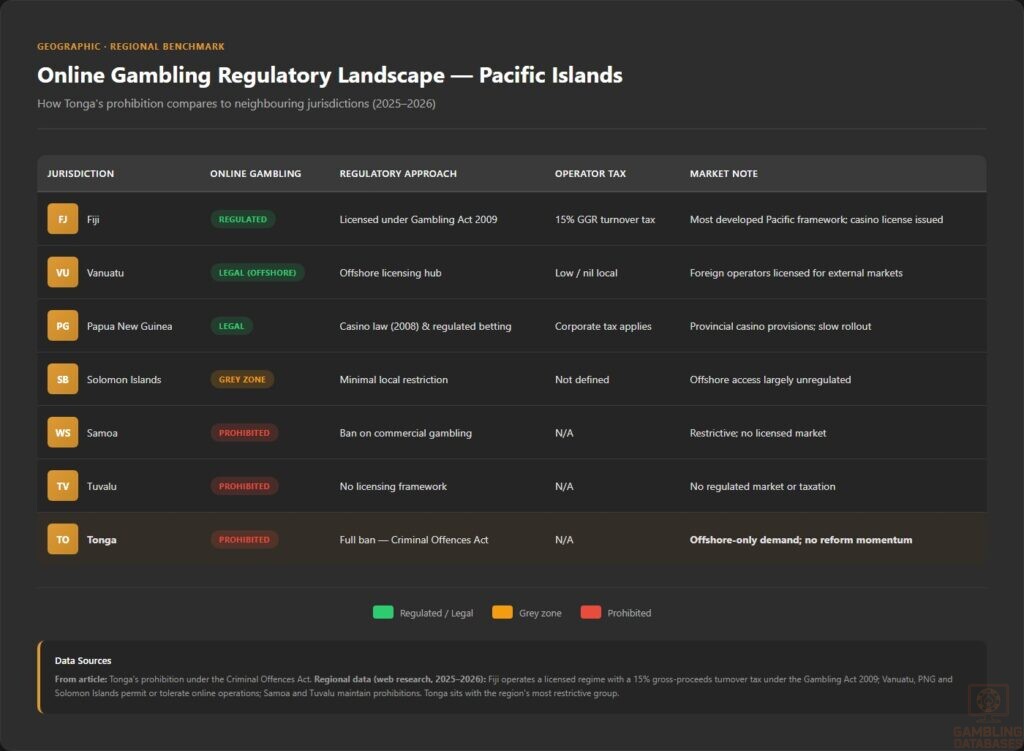Select the Papua New Guinea jurisdiction name

(129, 326)
